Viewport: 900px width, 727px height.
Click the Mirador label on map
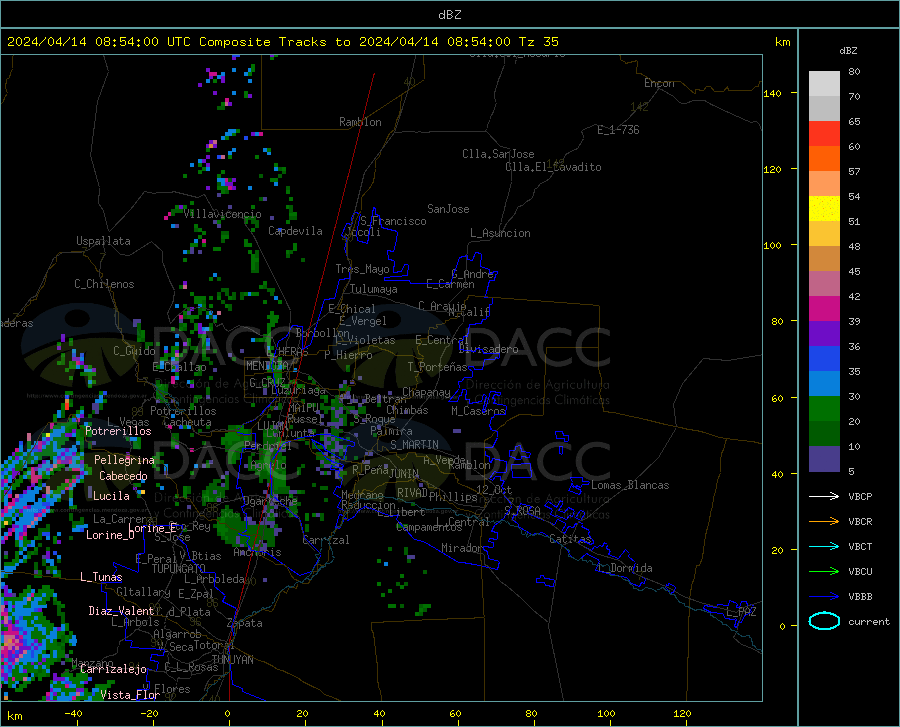pos(461,548)
